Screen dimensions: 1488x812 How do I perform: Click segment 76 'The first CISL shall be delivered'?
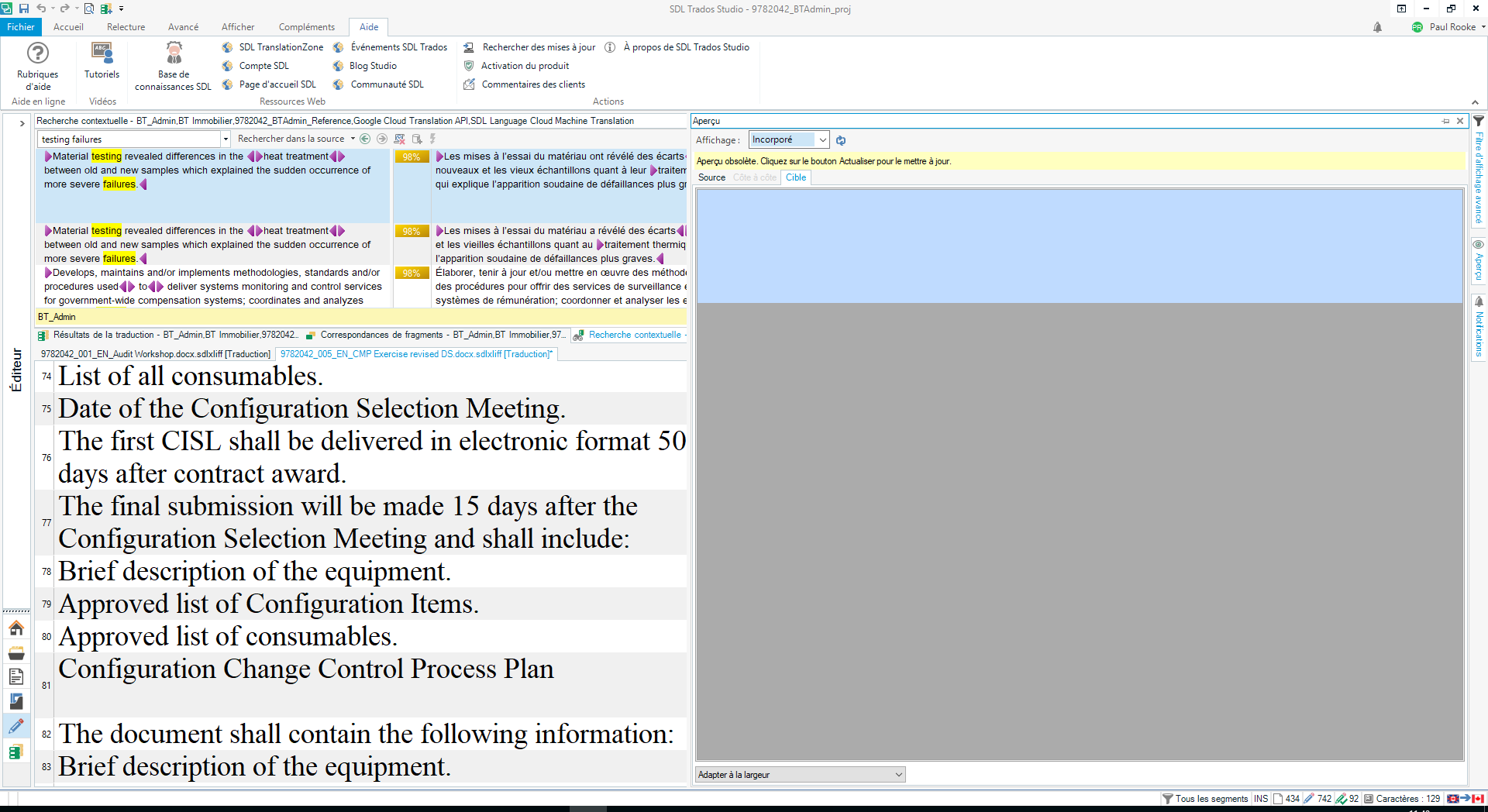[x=372, y=457]
